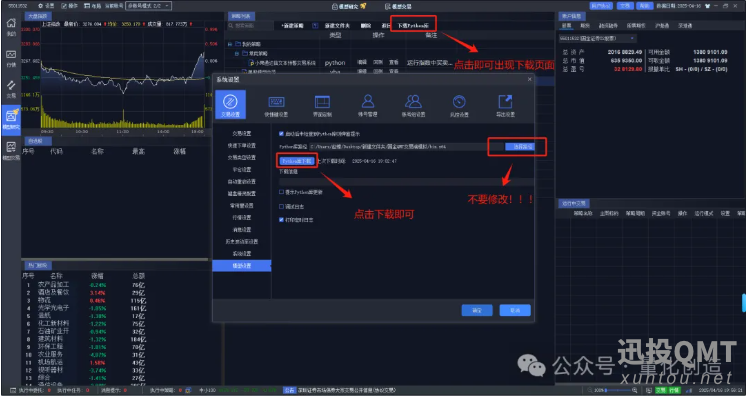Open the account group settings icon
The width and height of the screenshot is (747, 397).
[x=413, y=106]
